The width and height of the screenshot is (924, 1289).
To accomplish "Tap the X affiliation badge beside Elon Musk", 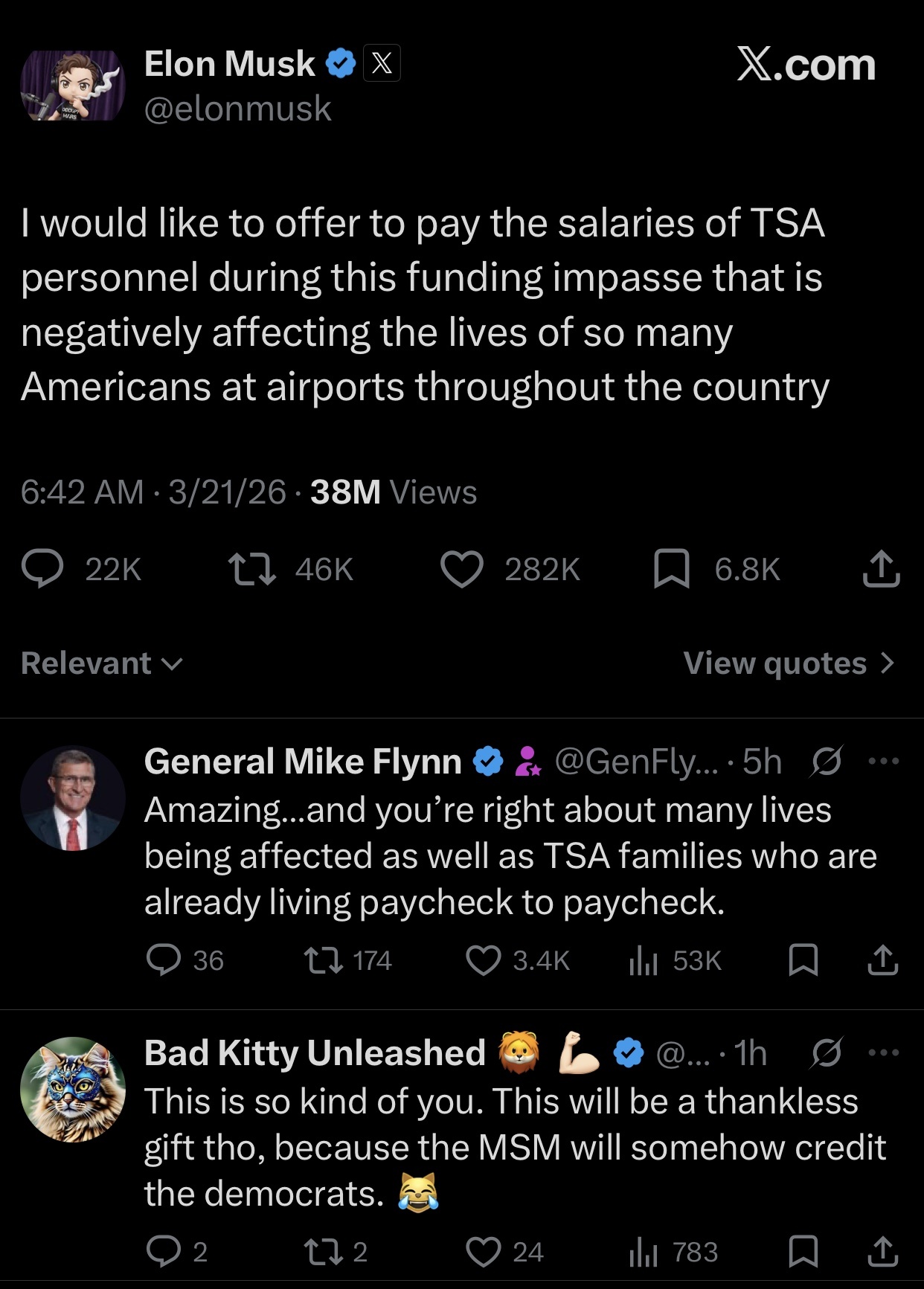I will click(382, 63).
